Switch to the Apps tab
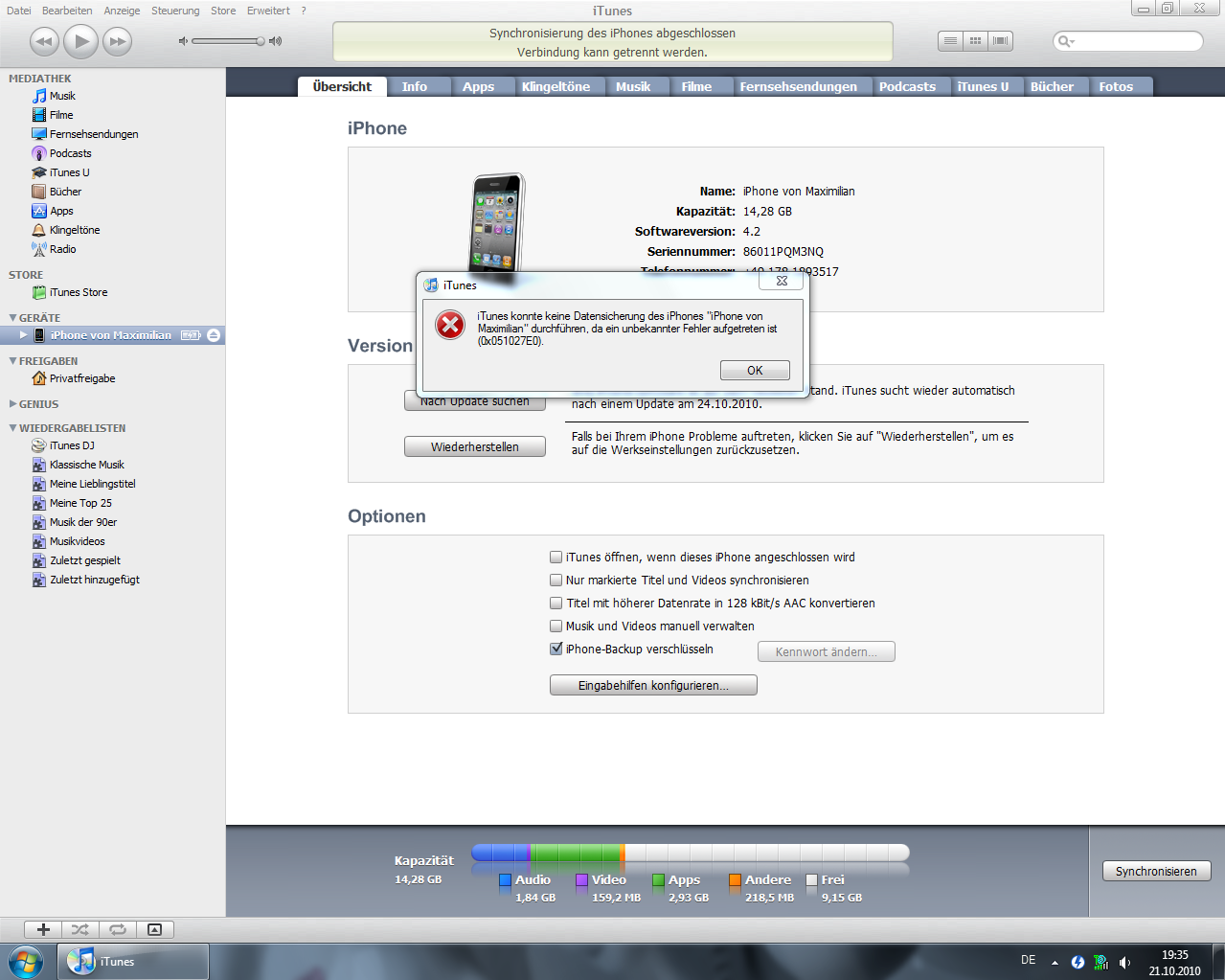The width and height of the screenshot is (1225, 980). [478, 86]
